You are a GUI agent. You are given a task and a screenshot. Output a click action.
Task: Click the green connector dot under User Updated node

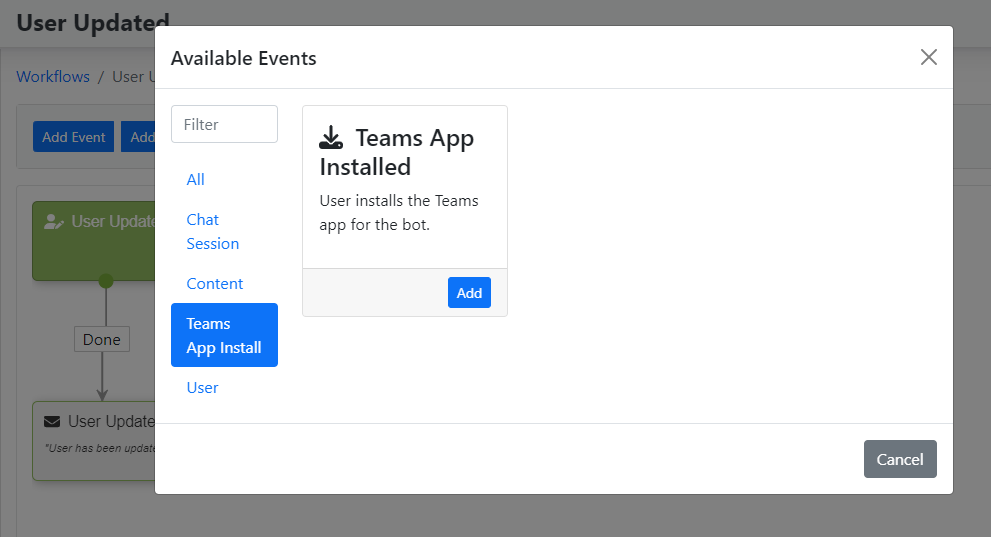click(106, 281)
